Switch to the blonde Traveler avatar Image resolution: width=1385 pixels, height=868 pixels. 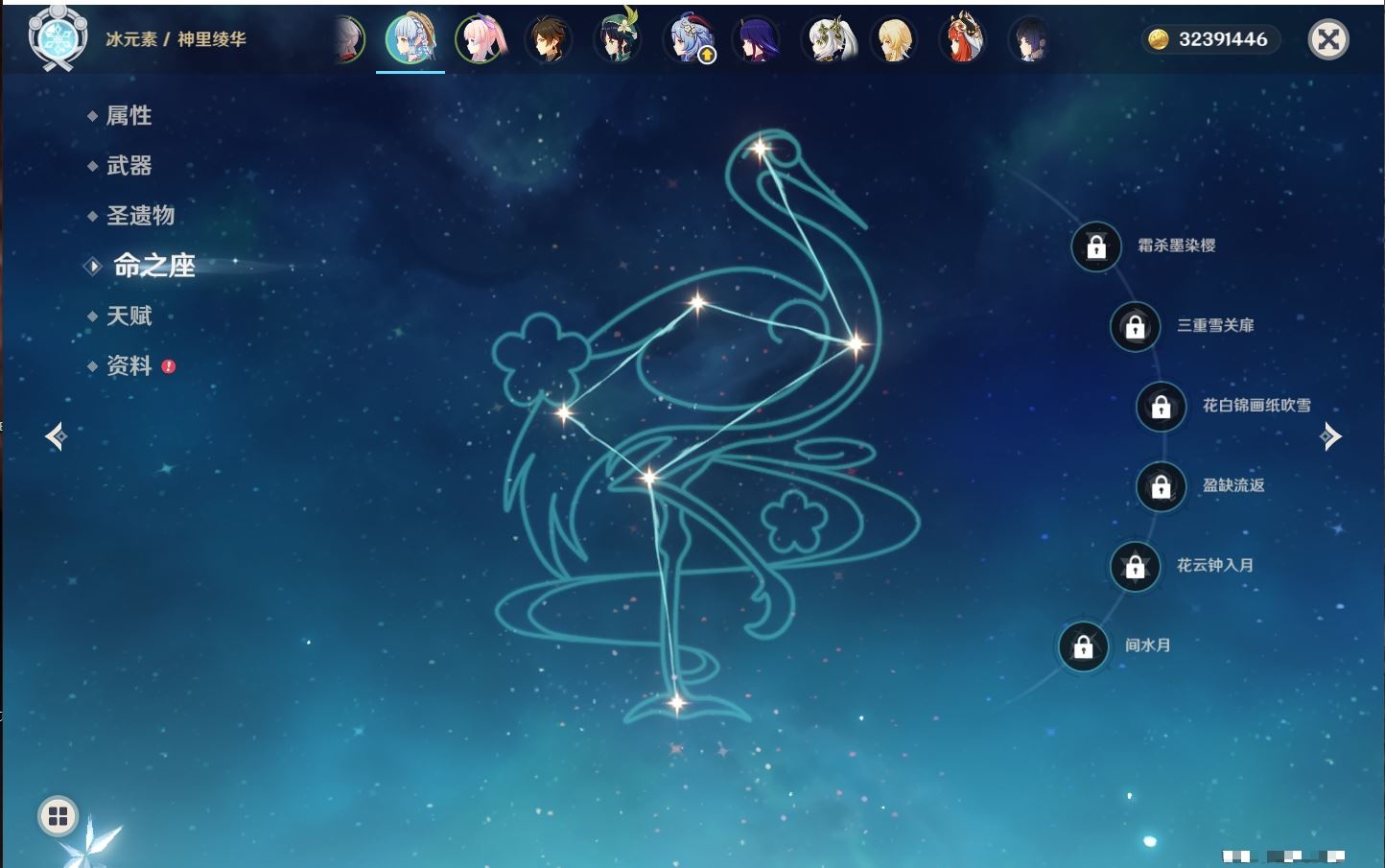click(x=894, y=40)
